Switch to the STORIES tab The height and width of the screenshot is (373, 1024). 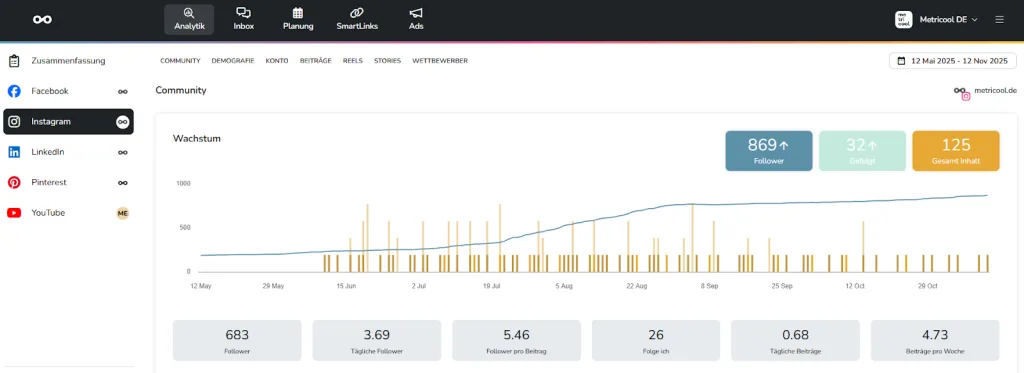click(387, 61)
